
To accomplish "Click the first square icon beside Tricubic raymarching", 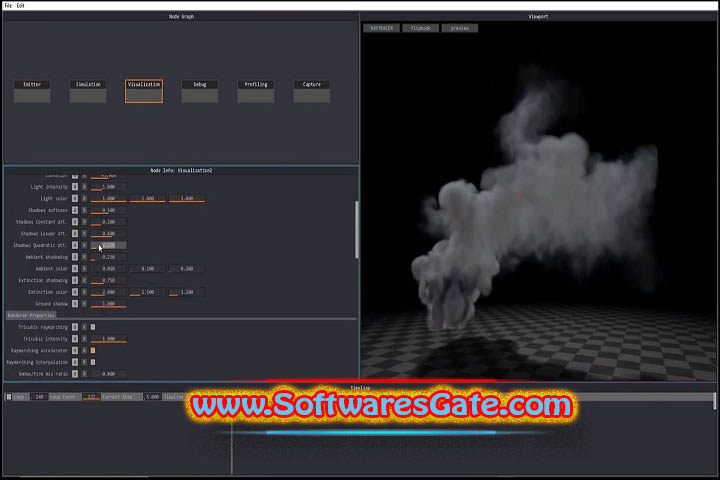I will tap(75, 327).
